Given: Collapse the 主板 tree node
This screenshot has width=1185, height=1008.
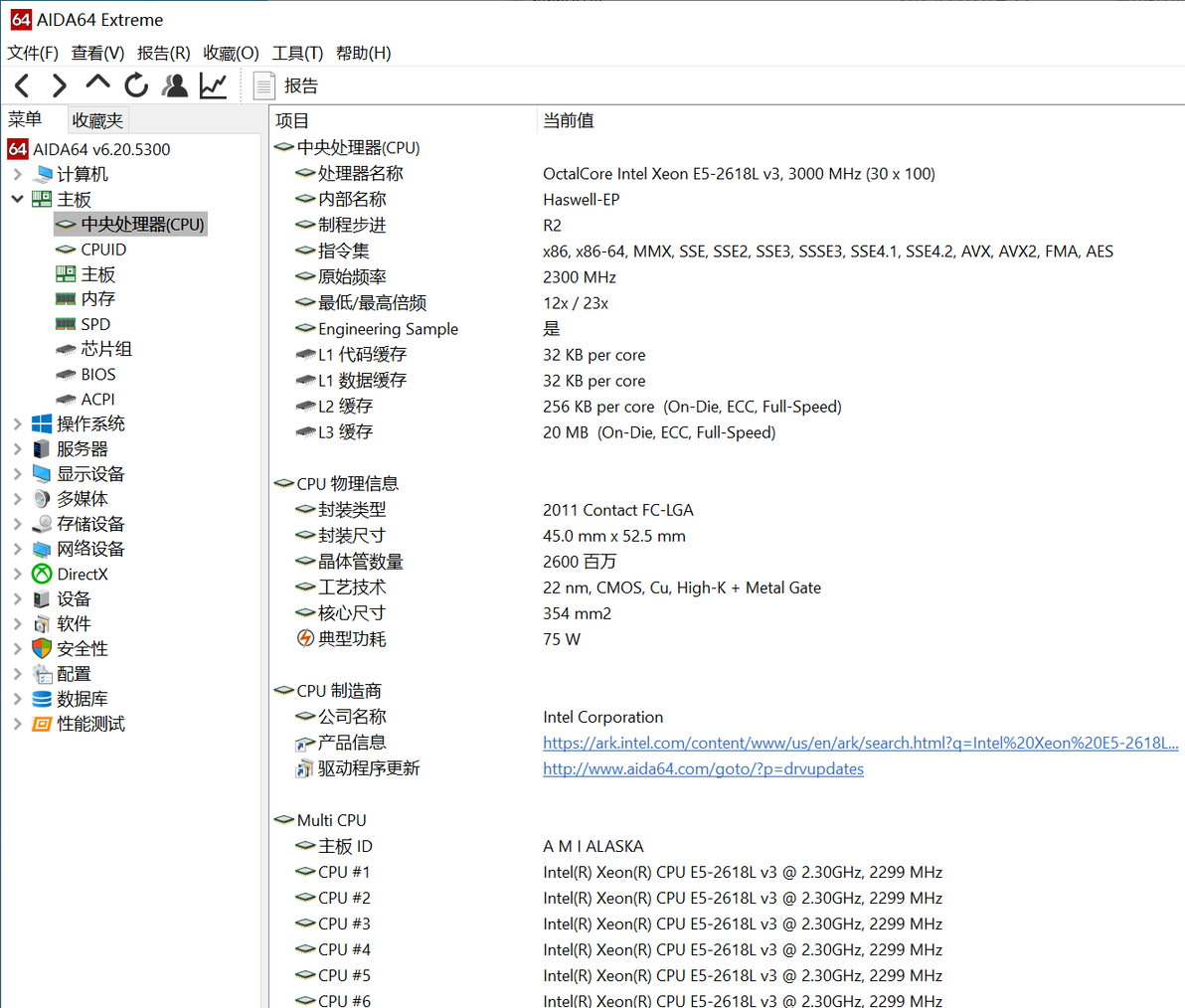Looking at the screenshot, I should 17,200.
